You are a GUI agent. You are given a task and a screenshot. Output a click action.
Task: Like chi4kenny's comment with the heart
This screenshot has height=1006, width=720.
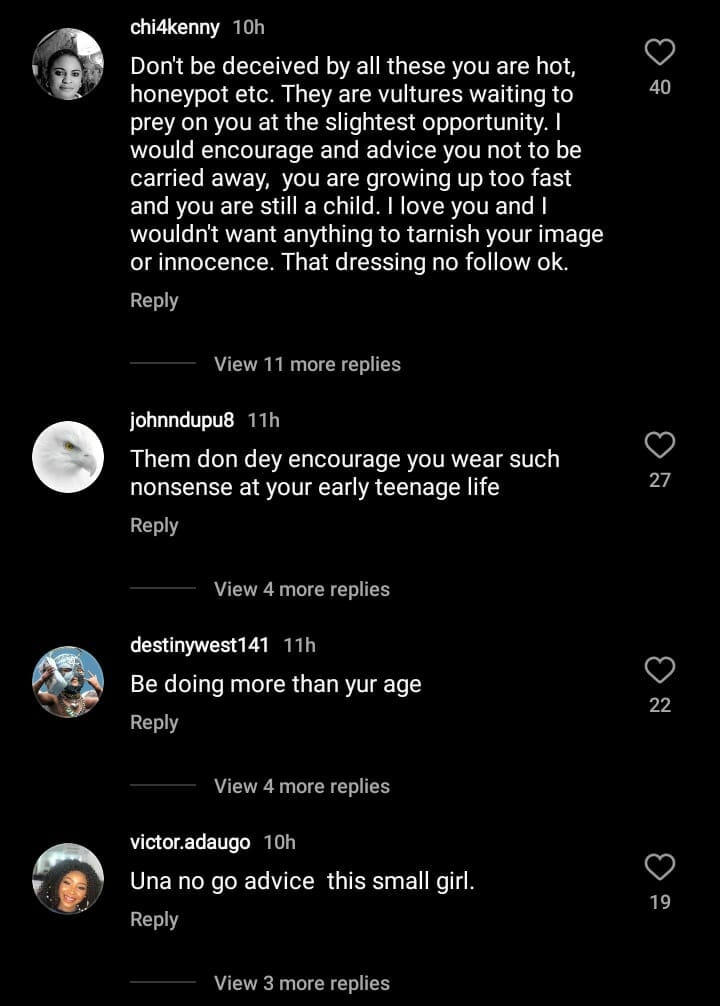(659, 52)
